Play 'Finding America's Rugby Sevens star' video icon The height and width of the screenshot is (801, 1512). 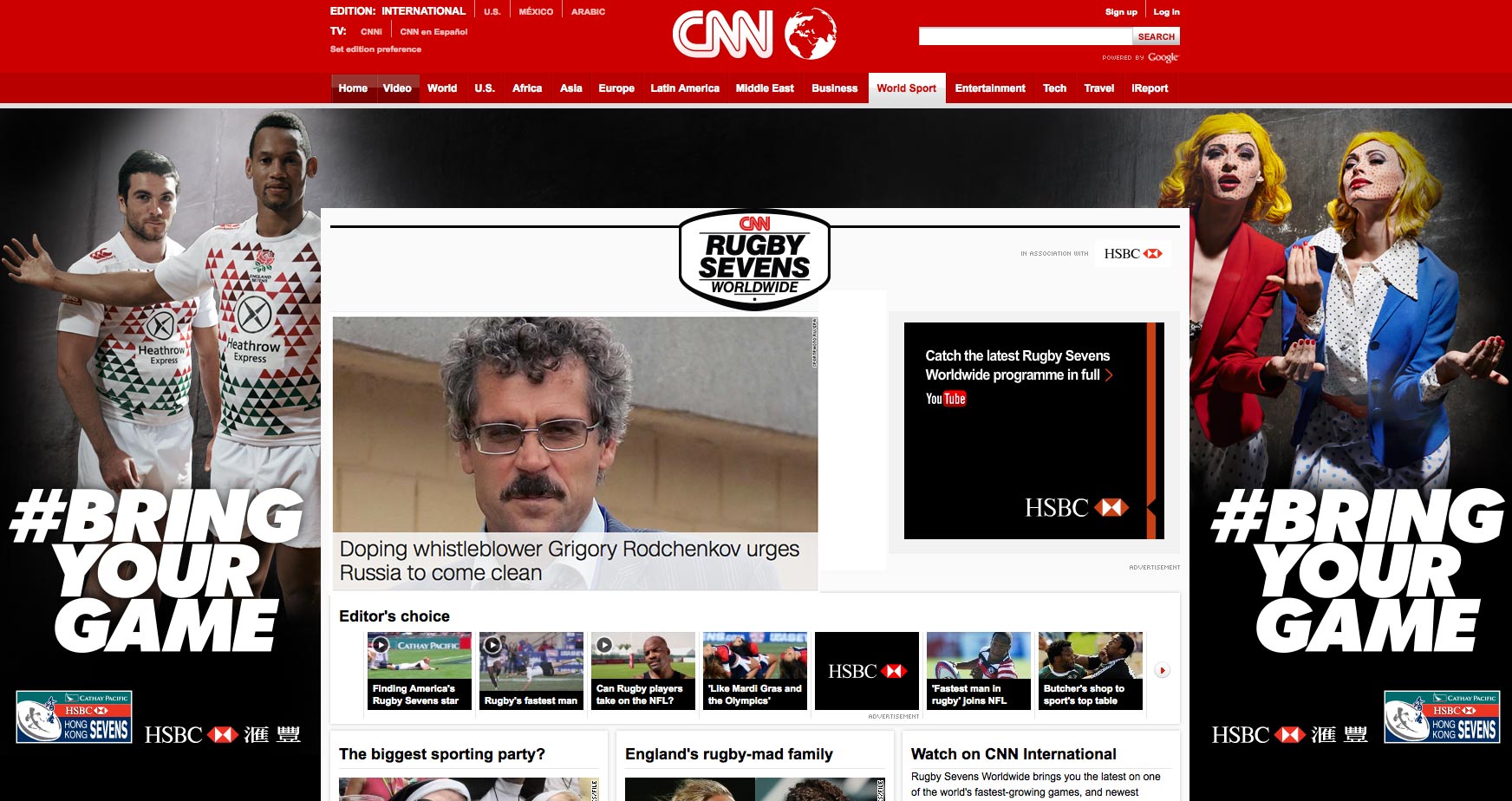coord(380,645)
